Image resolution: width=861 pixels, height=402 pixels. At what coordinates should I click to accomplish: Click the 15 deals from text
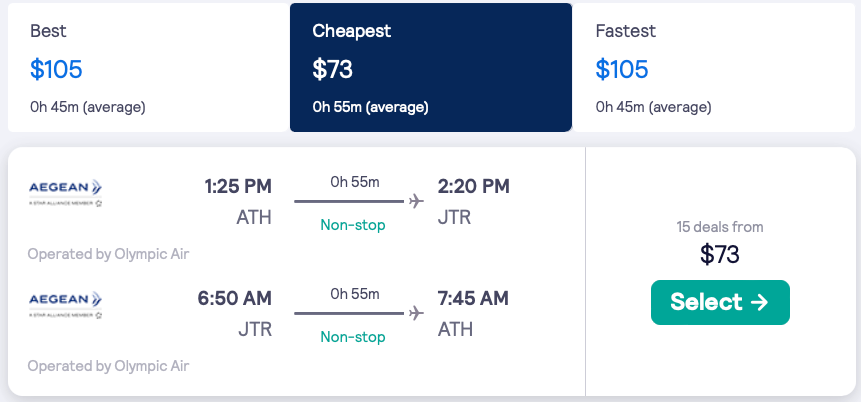pyautogui.click(x=720, y=227)
